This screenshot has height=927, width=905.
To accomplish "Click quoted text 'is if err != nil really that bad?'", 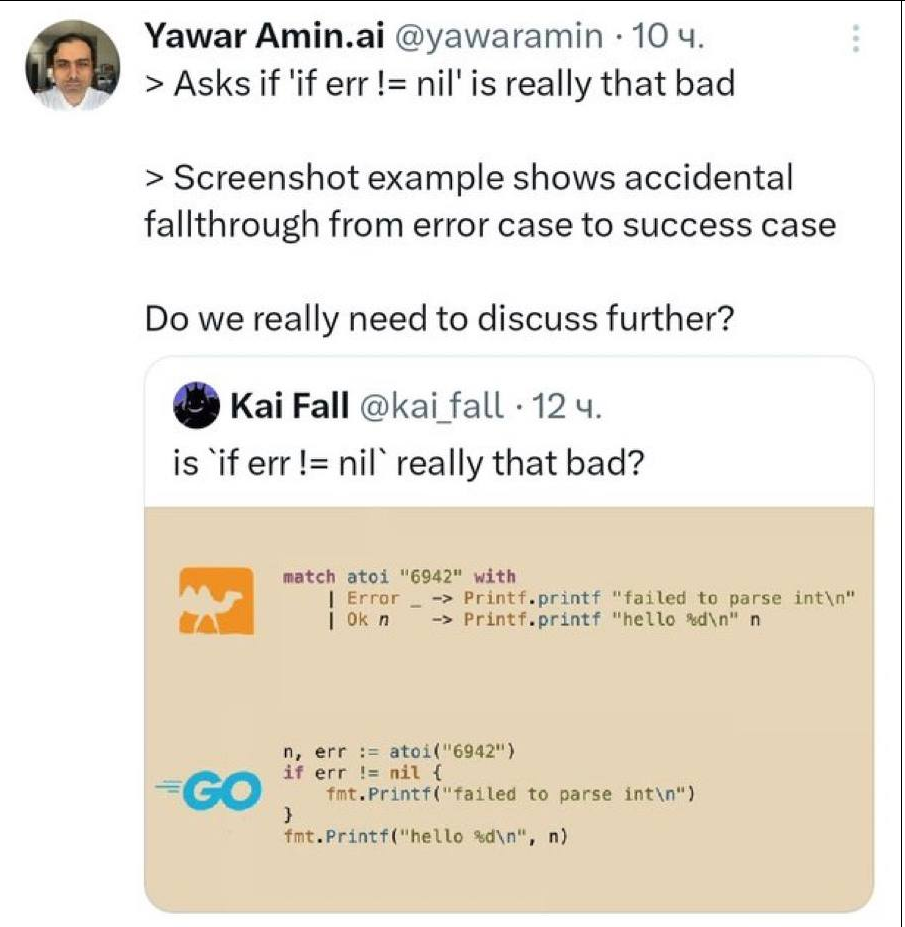I will click(x=407, y=463).
